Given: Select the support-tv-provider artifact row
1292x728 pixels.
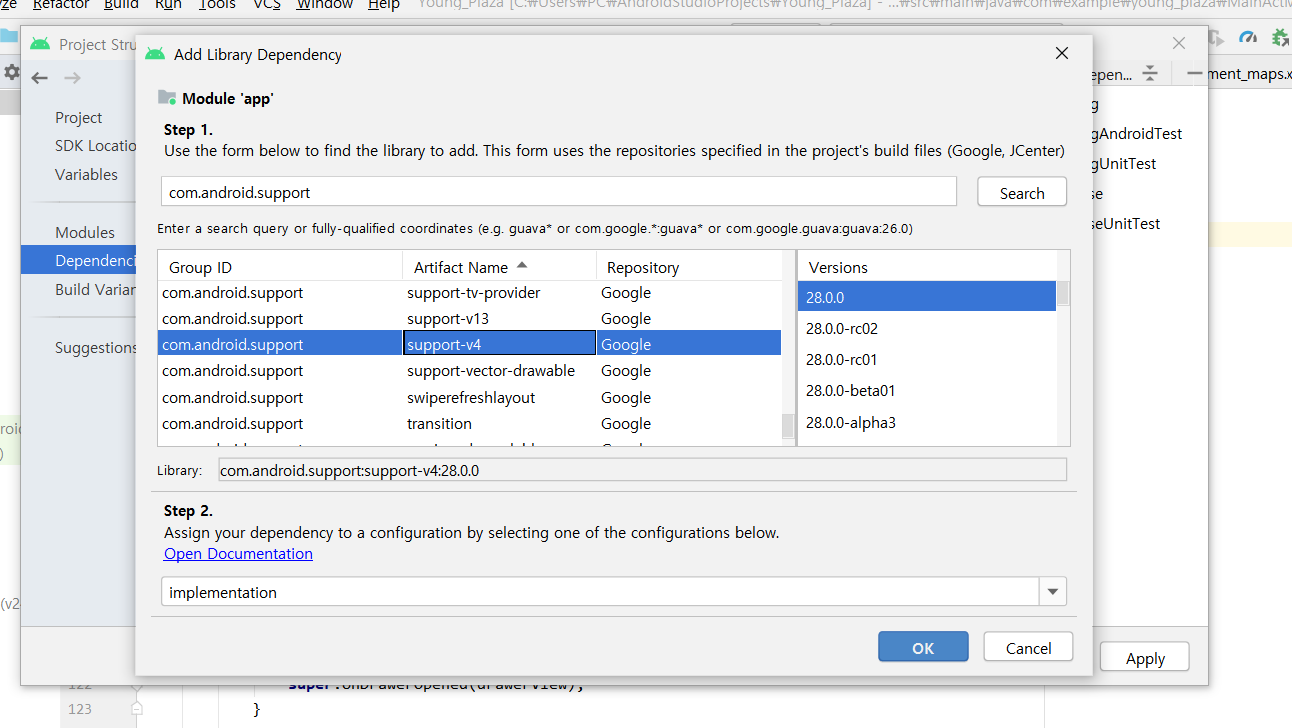Looking at the screenshot, I should click(469, 293).
